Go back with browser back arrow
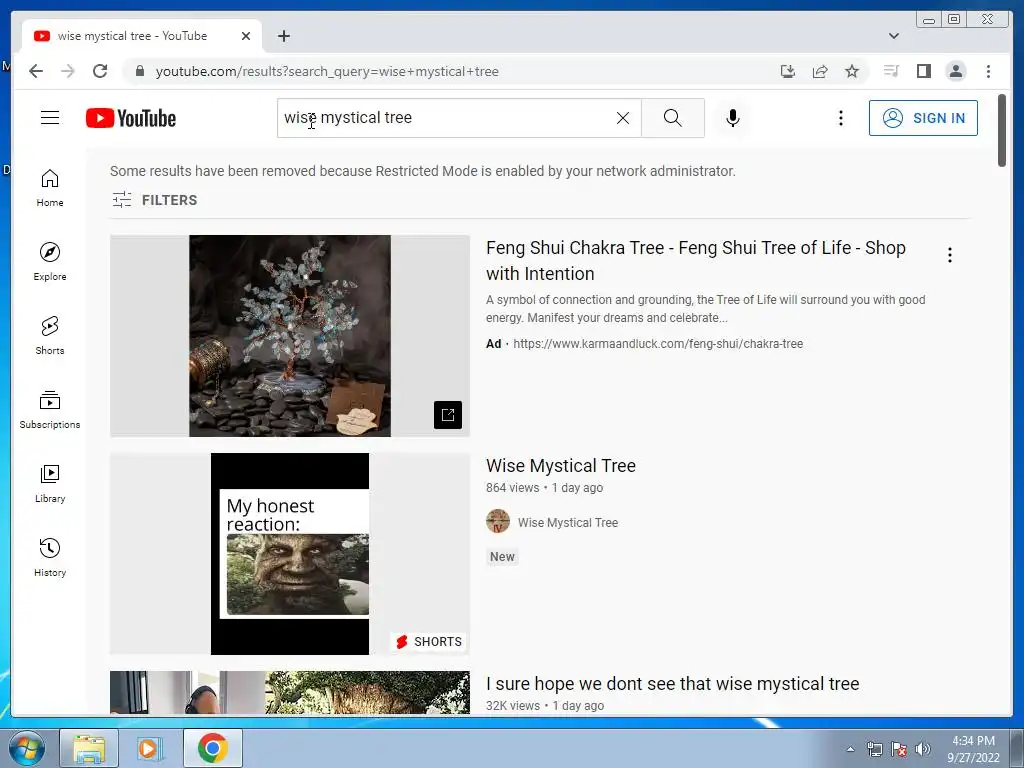 click(x=36, y=71)
